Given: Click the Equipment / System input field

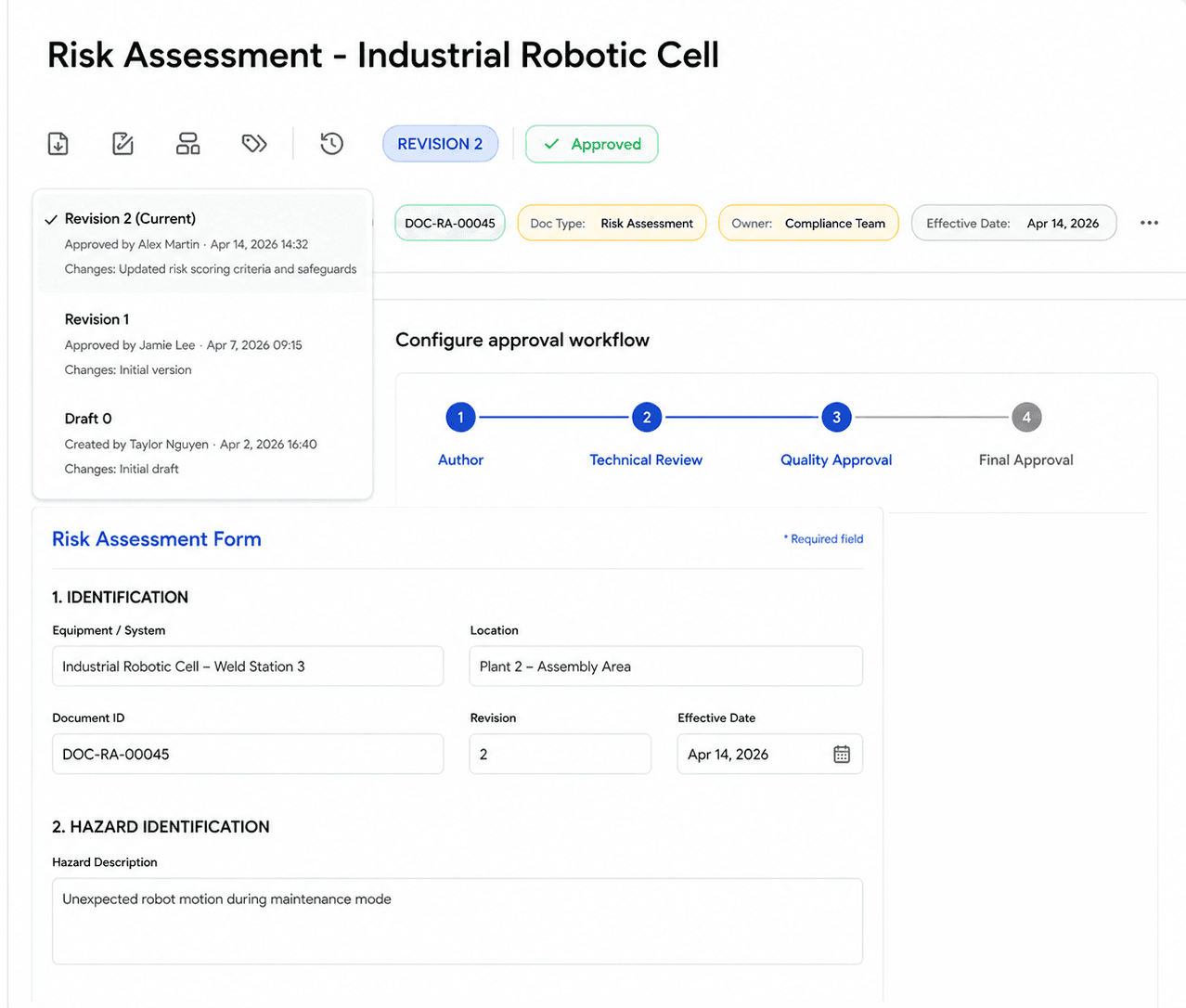Looking at the screenshot, I should (248, 666).
